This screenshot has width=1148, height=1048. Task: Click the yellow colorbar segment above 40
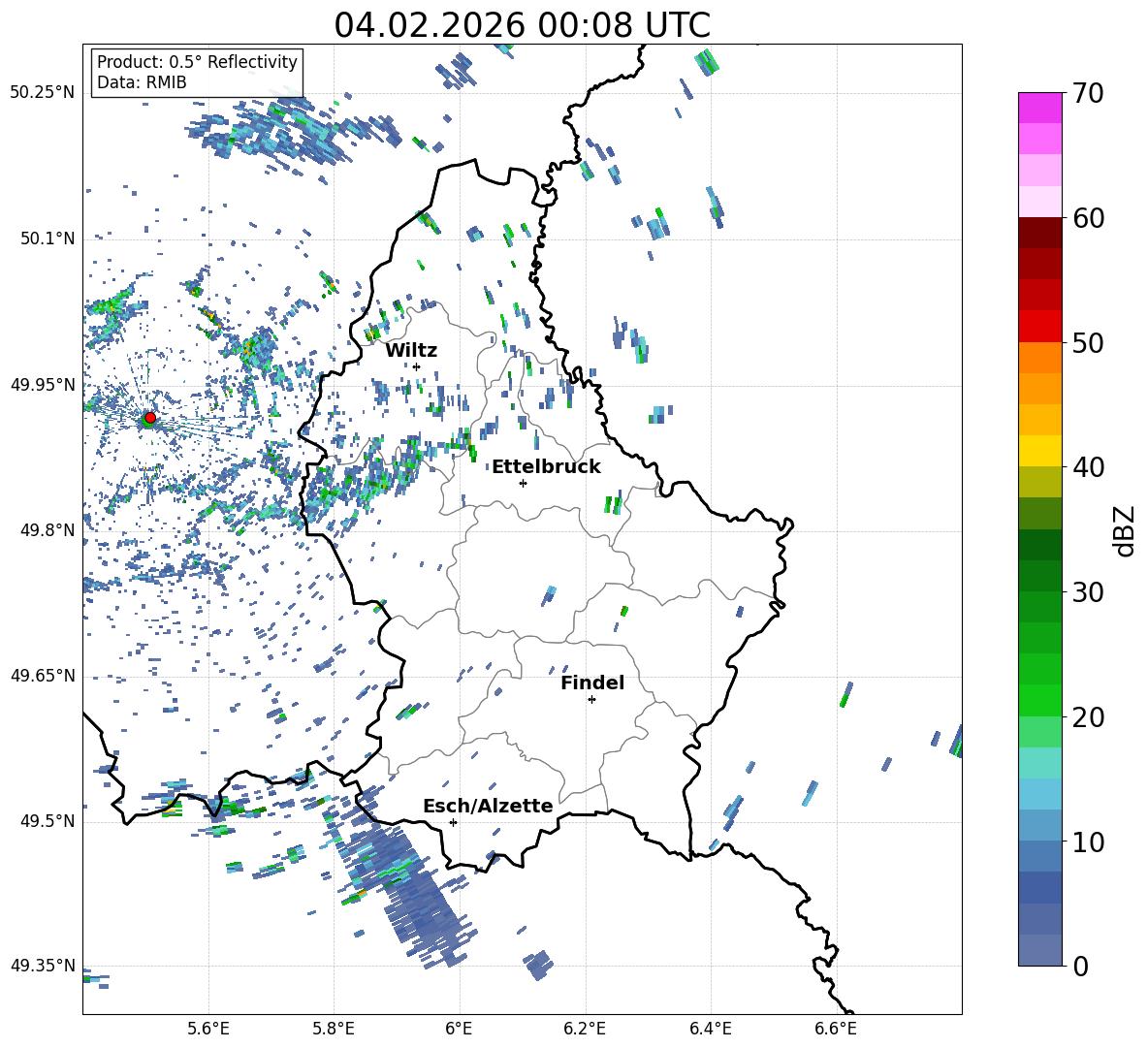1040,451
